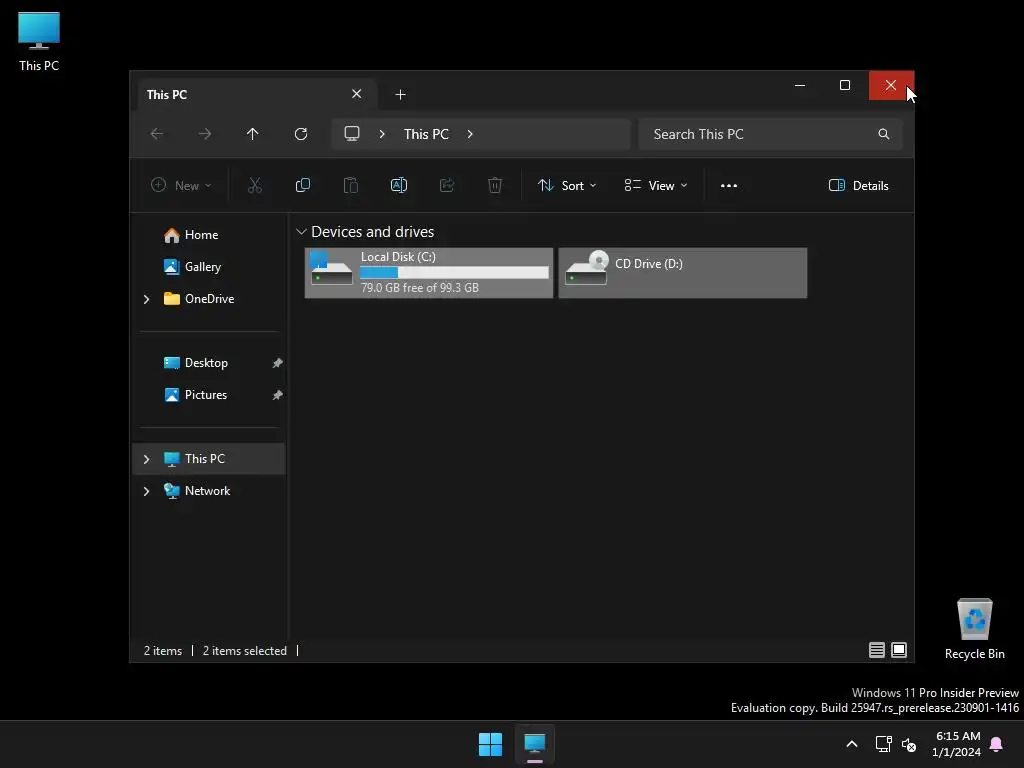Click the search magnifier icon
1024x768 pixels.
click(x=884, y=134)
